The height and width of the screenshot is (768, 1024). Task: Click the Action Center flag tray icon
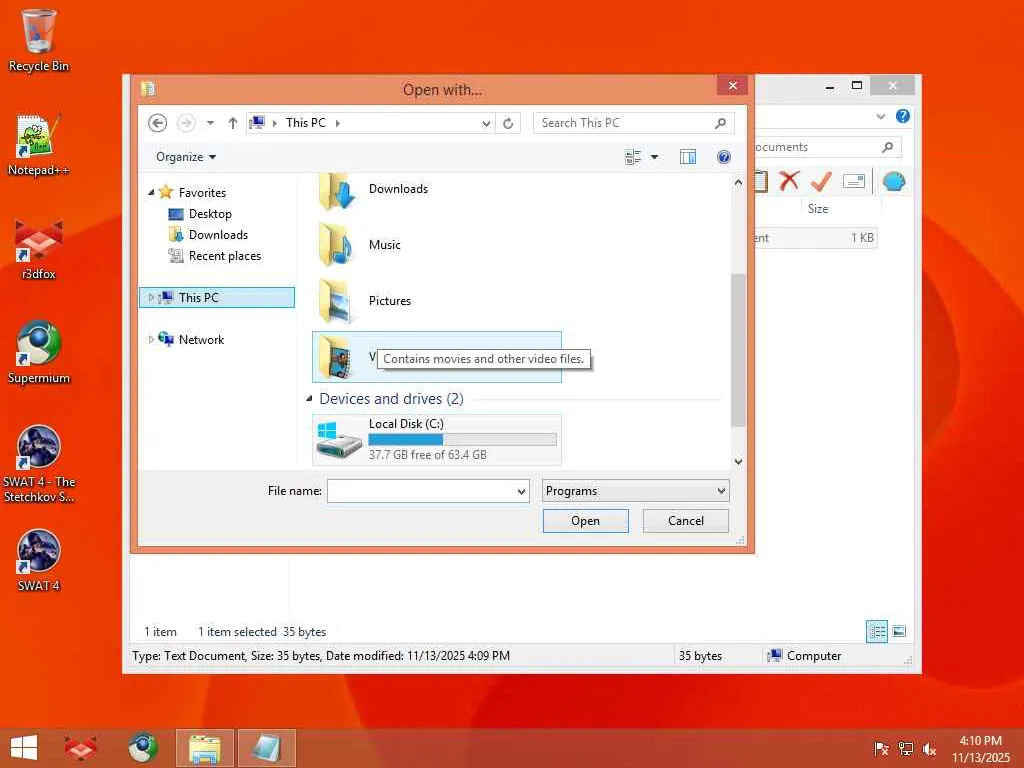(881, 748)
